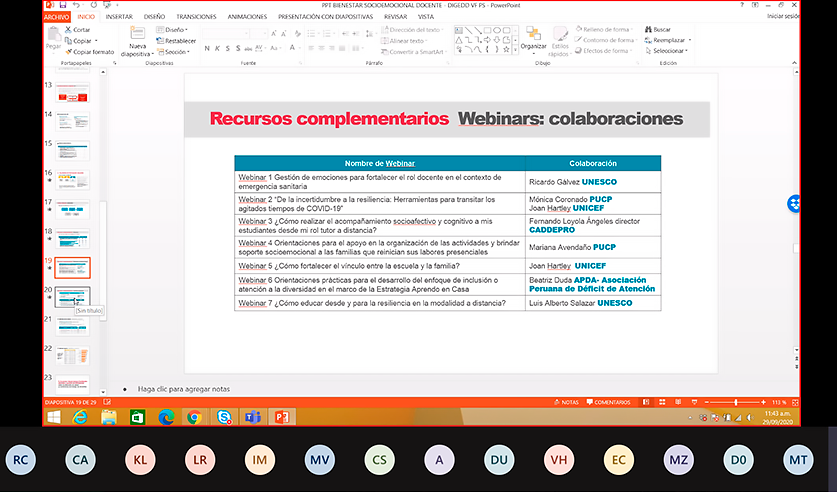Collapse the ribbon with the chevron
This screenshot has width=837, height=492.
(x=794, y=63)
